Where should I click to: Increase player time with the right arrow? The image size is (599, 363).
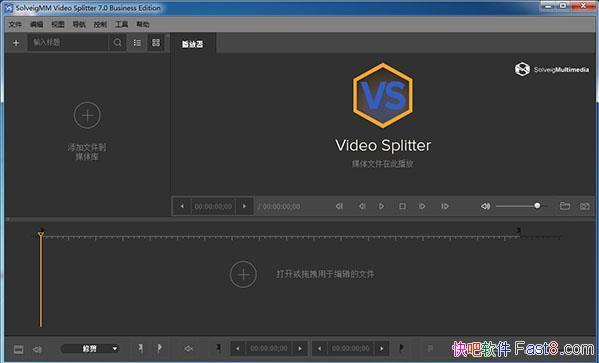pyautogui.click(x=244, y=206)
